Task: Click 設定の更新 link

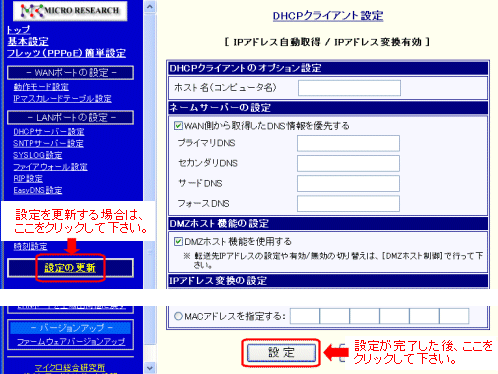Action: click(70, 268)
